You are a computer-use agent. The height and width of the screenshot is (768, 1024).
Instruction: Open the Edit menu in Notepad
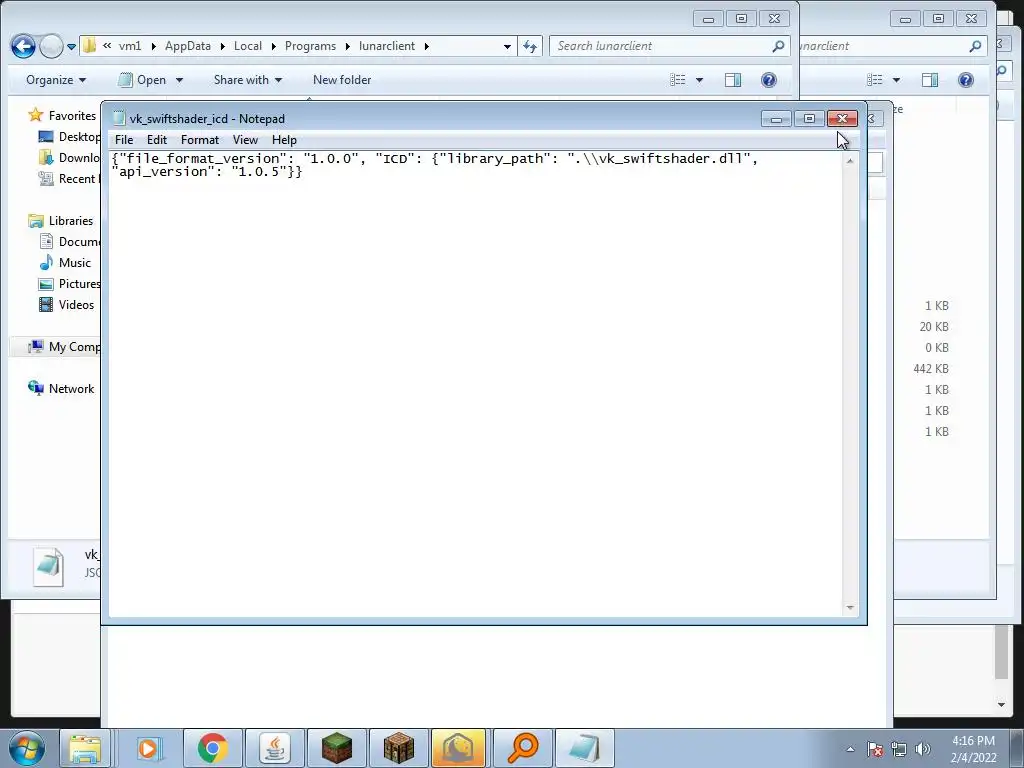pos(157,140)
